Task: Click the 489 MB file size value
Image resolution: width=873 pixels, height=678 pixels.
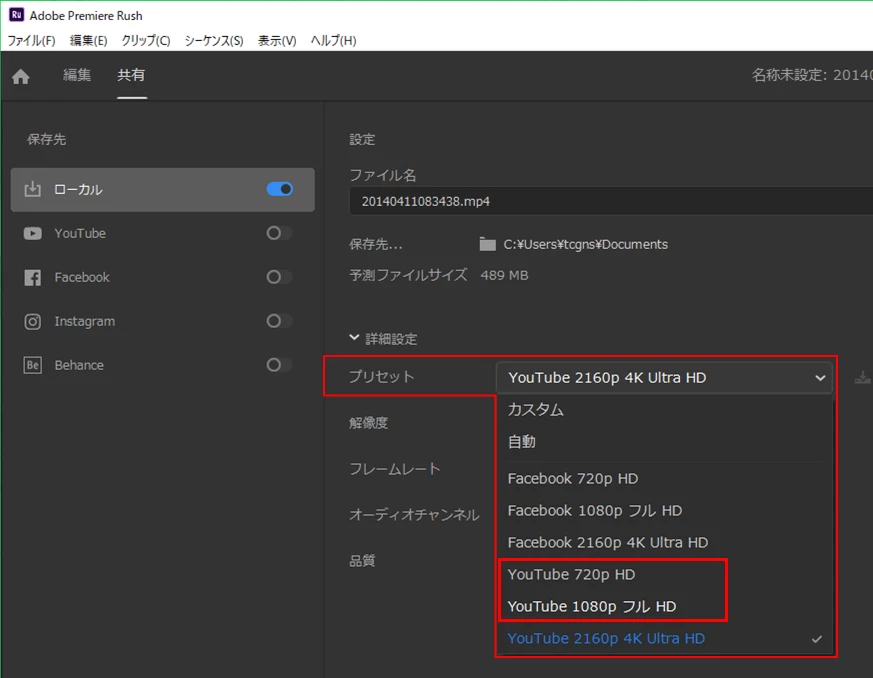Action: pyautogui.click(x=504, y=276)
